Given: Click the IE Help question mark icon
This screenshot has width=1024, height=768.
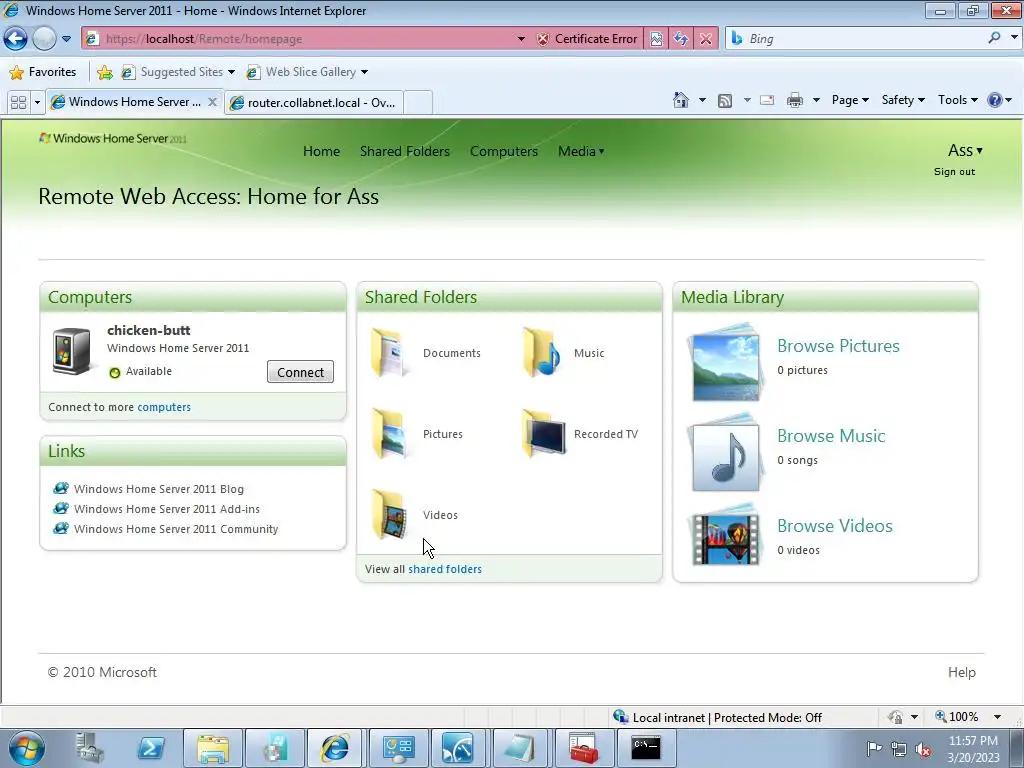Looking at the screenshot, I should (995, 100).
